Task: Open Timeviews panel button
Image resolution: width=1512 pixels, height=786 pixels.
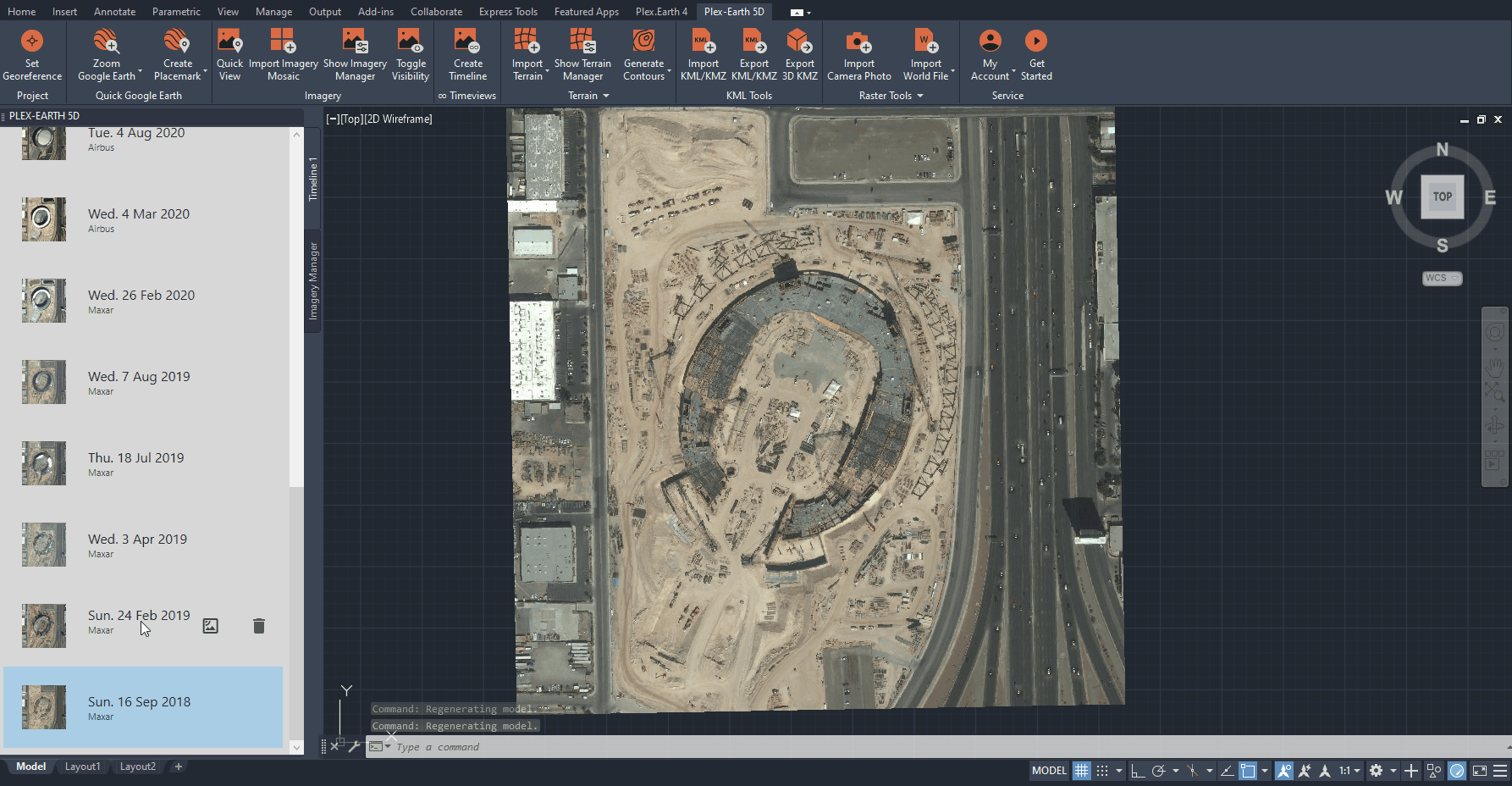Action: point(466,96)
